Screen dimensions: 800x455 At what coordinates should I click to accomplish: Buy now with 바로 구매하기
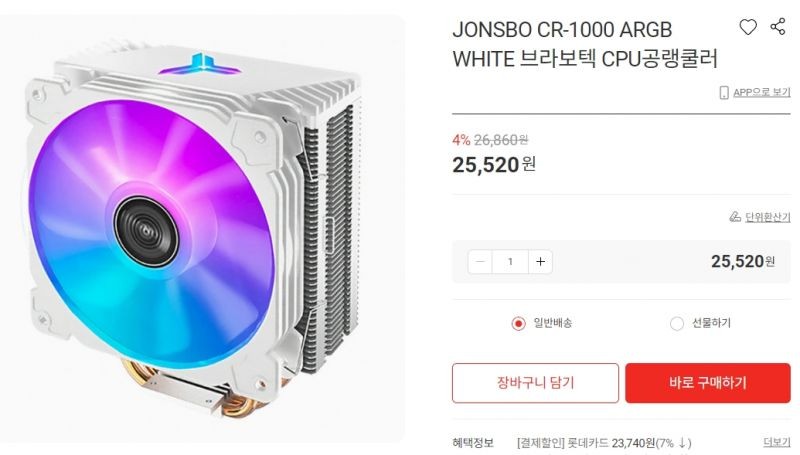(708, 383)
